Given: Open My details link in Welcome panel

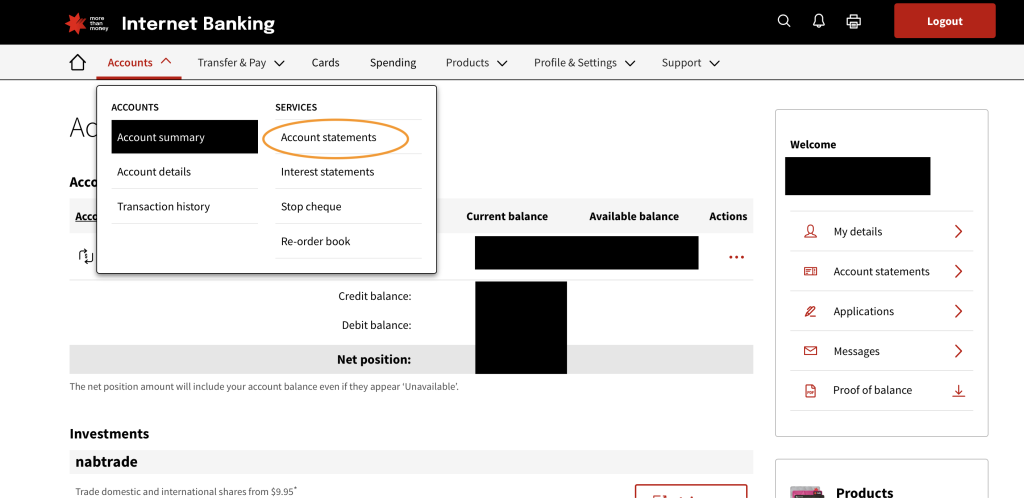Looking at the screenshot, I should coord(858,231).
